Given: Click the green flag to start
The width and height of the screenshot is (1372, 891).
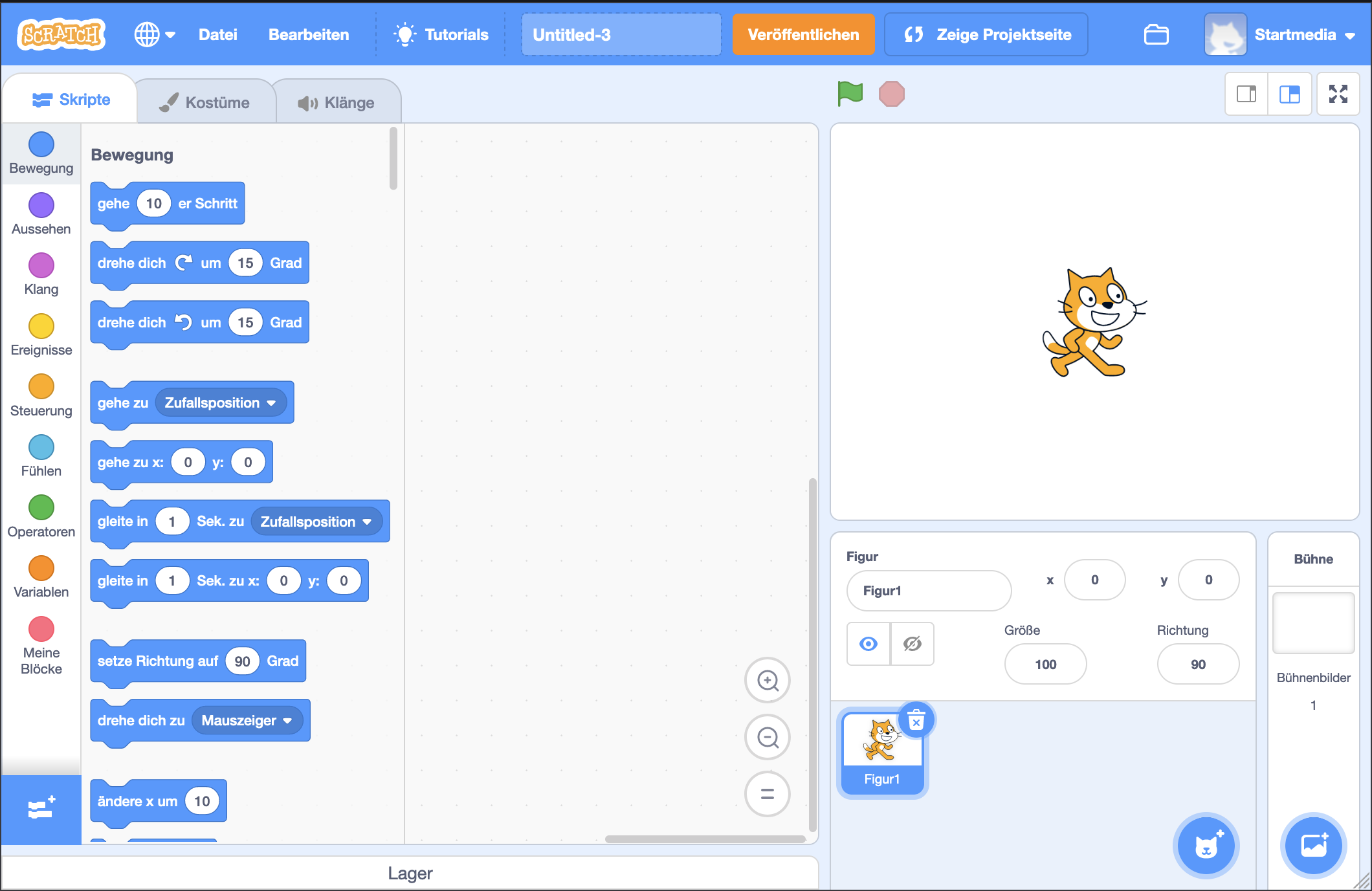Looking at the screenshot, I should point(850,94).
